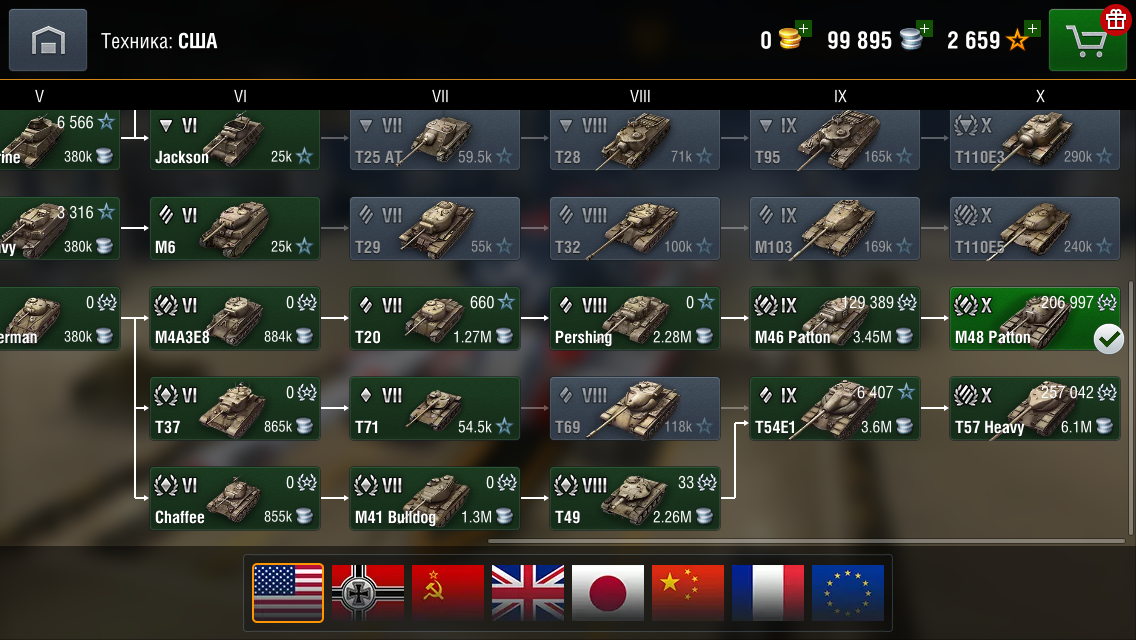The height and width of the screenshot is (640, 1136).
Task: Click the vertical tech tree scrollbar
Action: (x=1130, y=410)
